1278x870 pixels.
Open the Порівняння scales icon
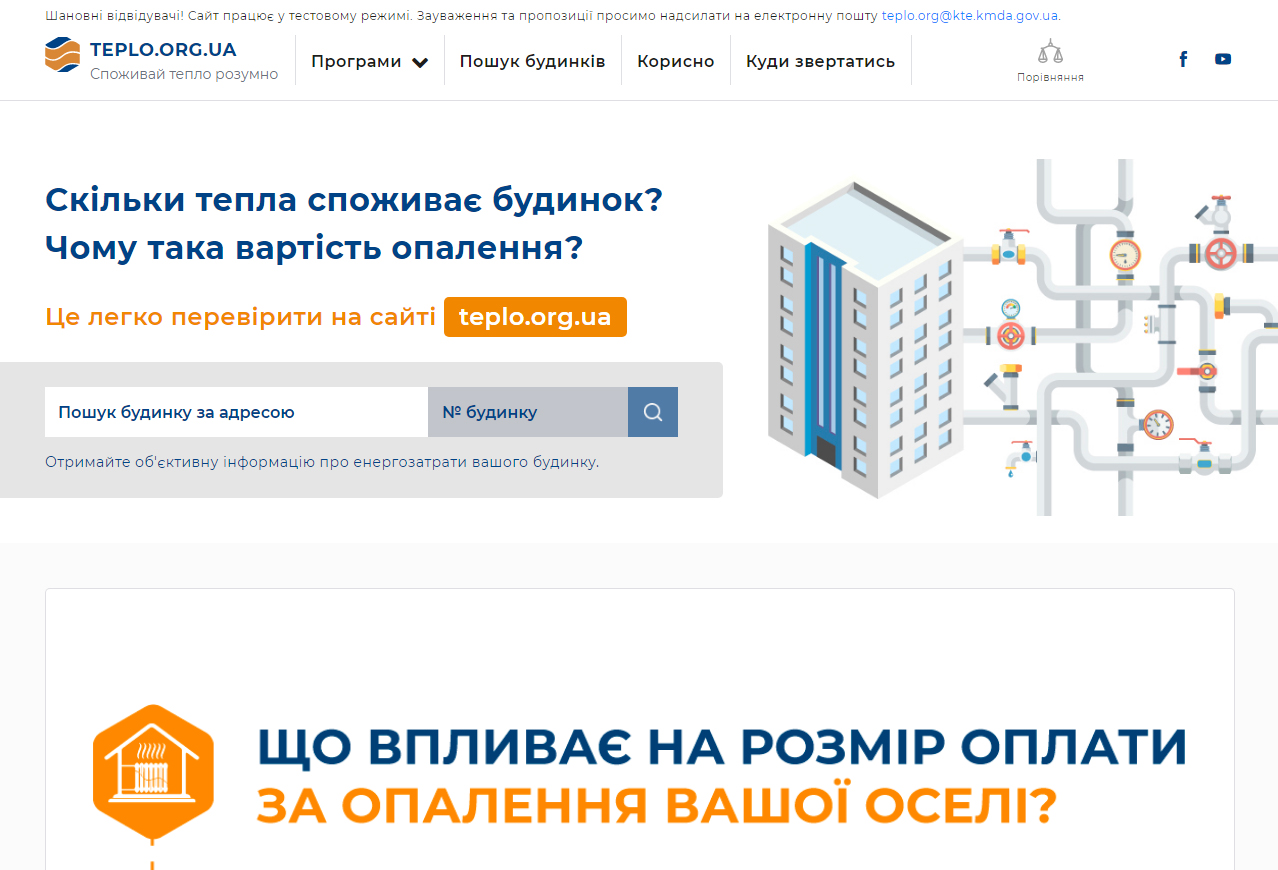1050,51
